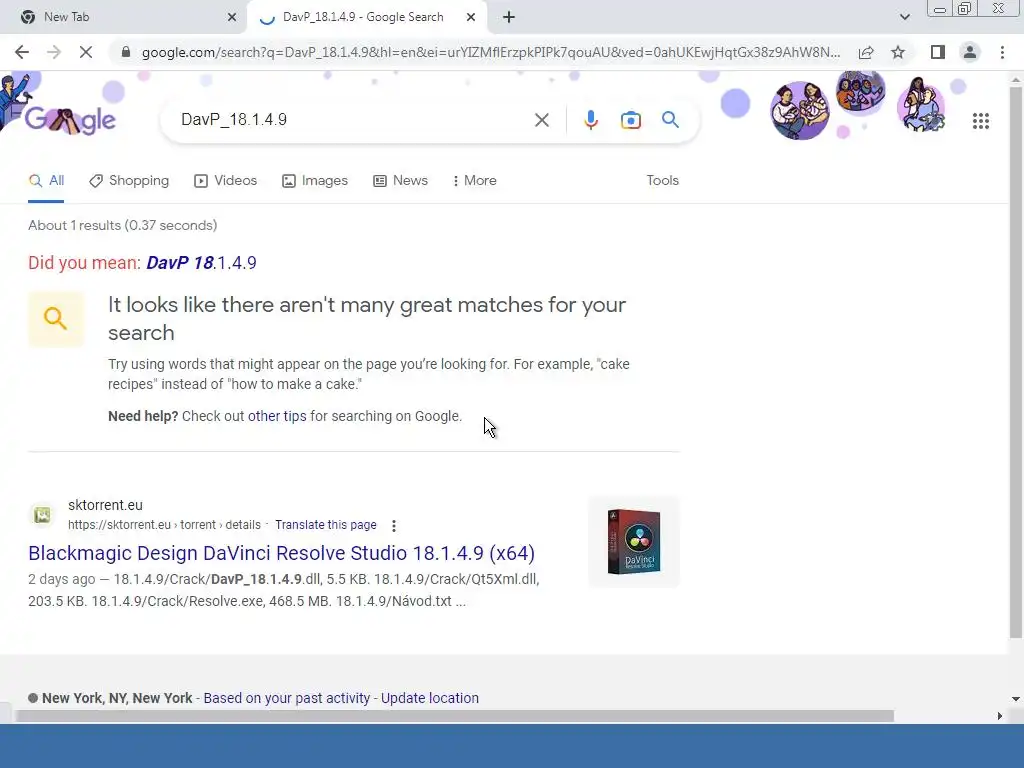Switch to Shopping results
The width and height of the screenshot is (1024, 768).
(x=129, y=180)
